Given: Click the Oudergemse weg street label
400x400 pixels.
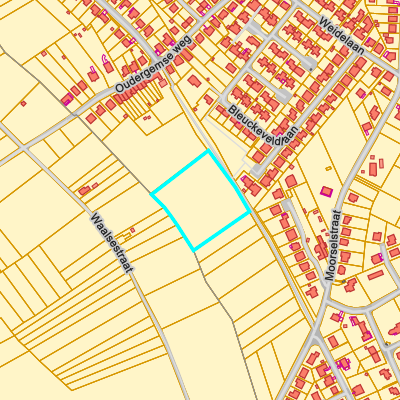Looking at the screenshot, I should (x=154, y=65).
